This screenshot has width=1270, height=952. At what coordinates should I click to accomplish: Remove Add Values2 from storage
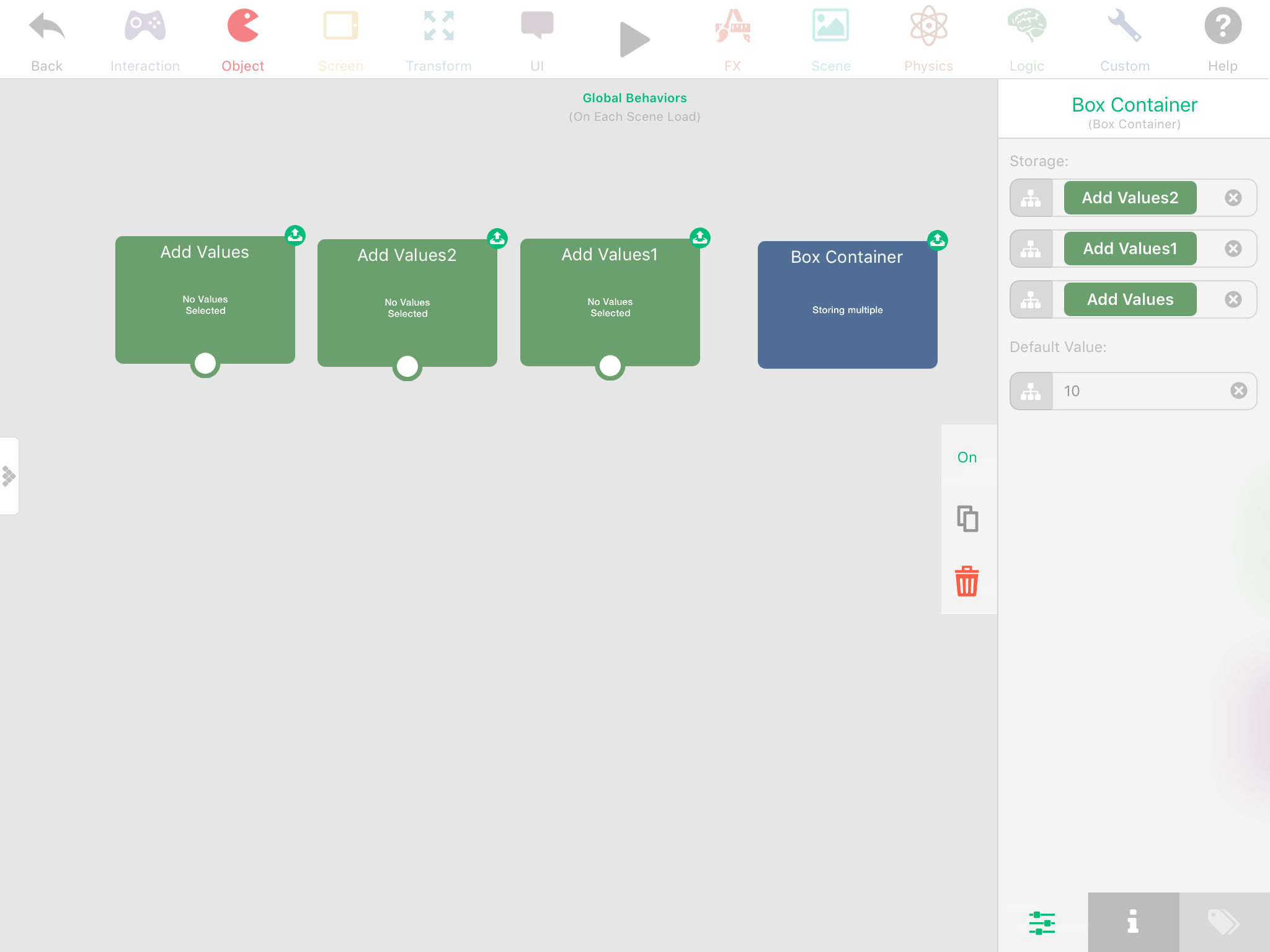(x=1233, y=198)
